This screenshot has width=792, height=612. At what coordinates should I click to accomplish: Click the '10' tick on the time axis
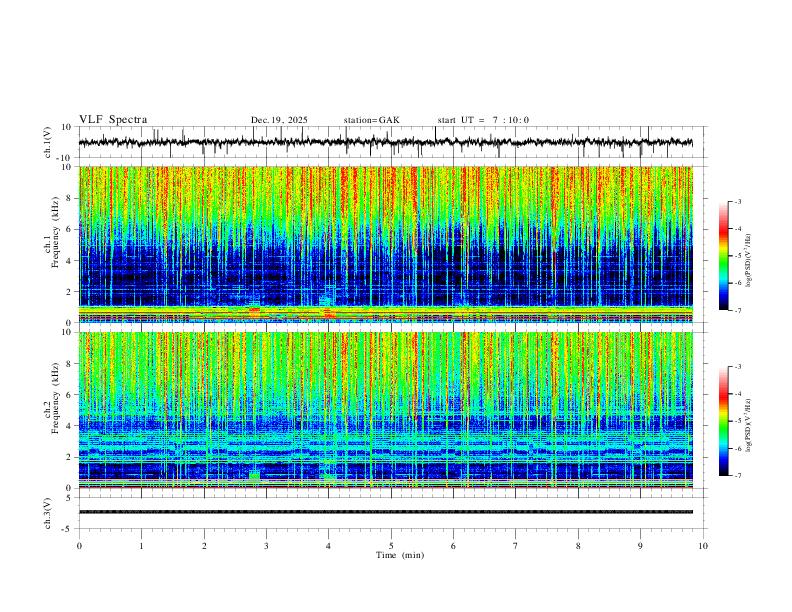(703, 546)
